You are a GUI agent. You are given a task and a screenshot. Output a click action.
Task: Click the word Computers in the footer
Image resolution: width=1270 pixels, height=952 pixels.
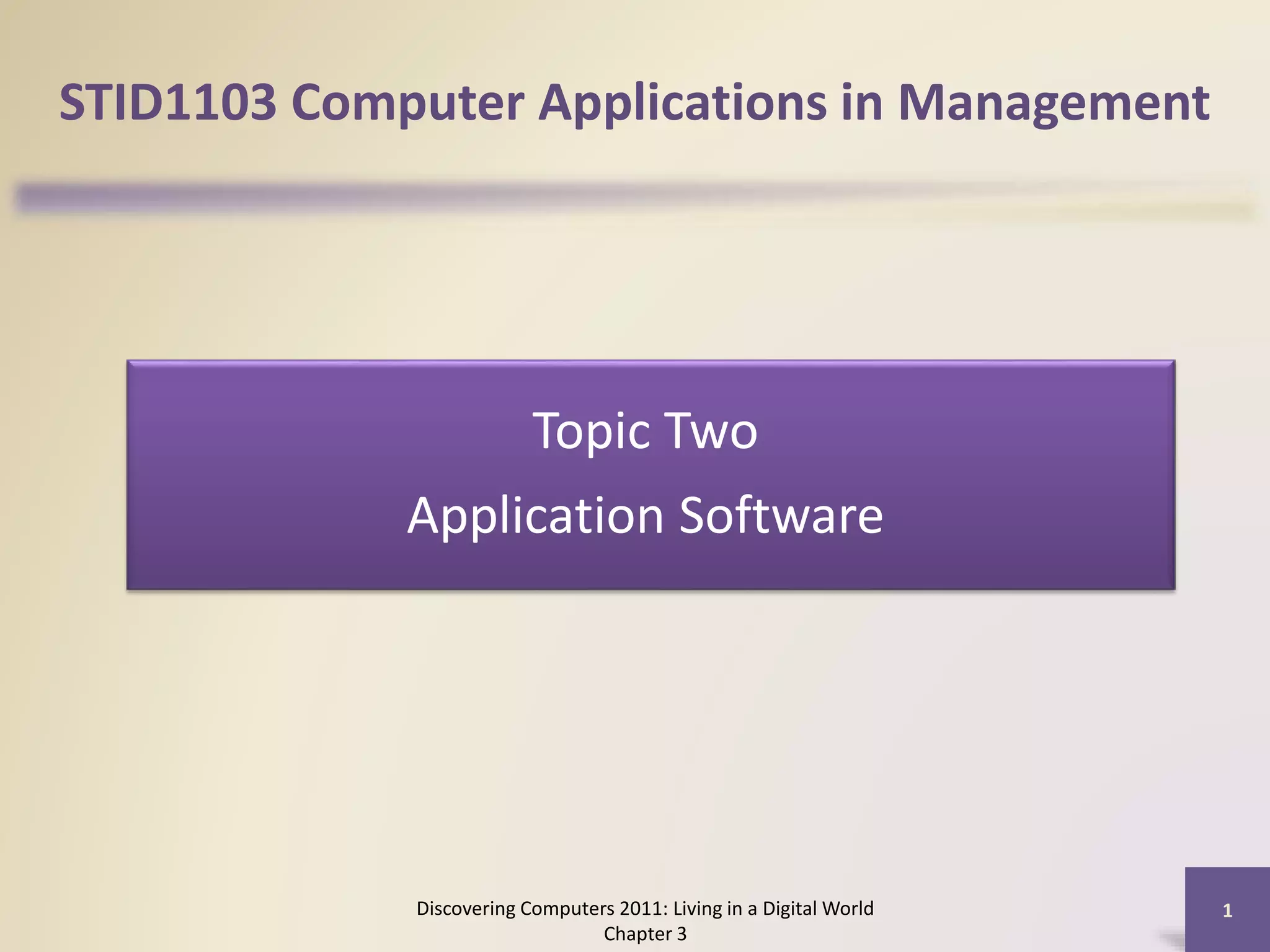(x=567, y=909)
